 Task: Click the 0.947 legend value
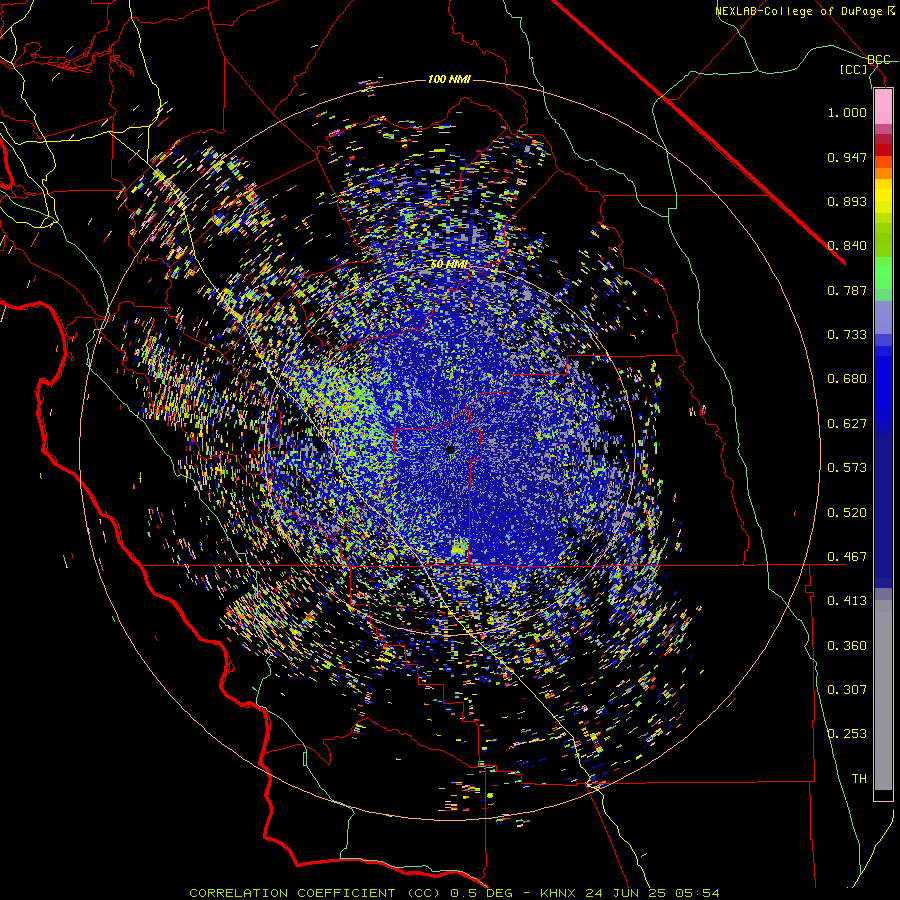pyautogui.click(x=847, y=157)
